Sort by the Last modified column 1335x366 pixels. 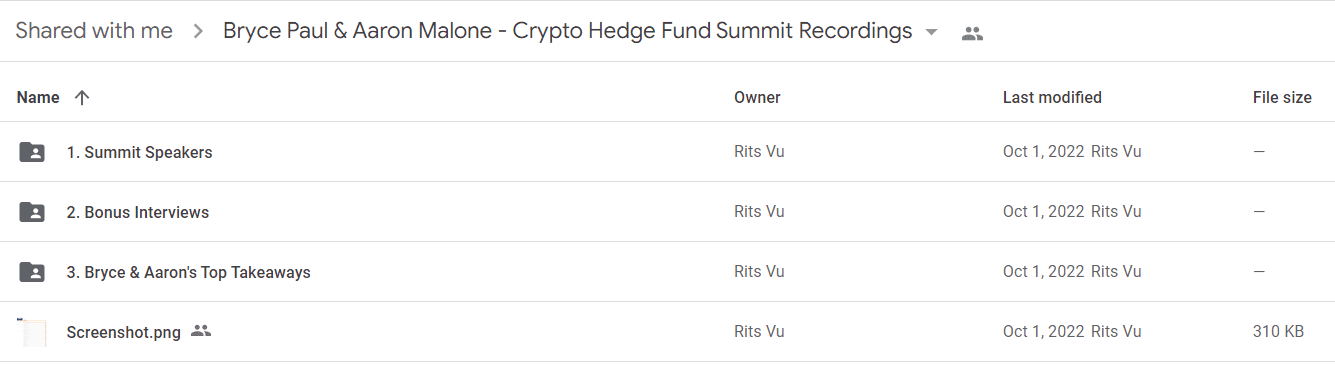1052,98
